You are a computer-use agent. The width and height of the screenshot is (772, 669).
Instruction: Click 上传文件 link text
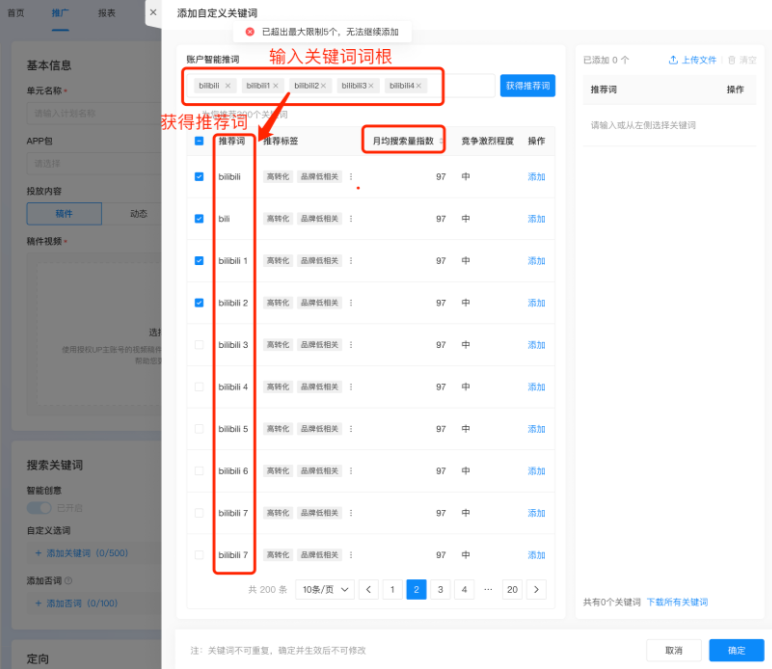tap(699, 60)
